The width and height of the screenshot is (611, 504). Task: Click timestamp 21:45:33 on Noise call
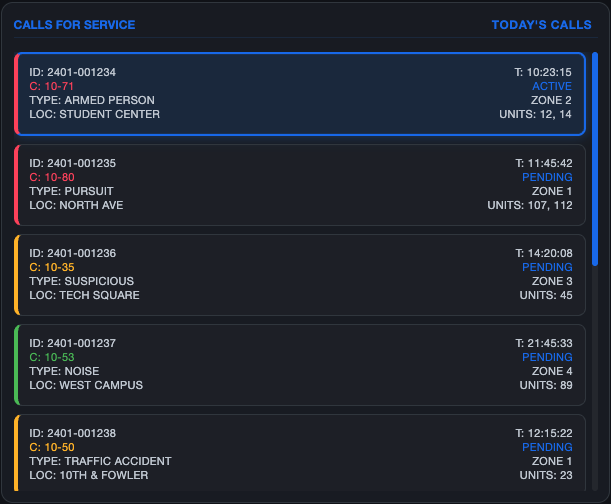pyautogui.click(x=543, y=343)
